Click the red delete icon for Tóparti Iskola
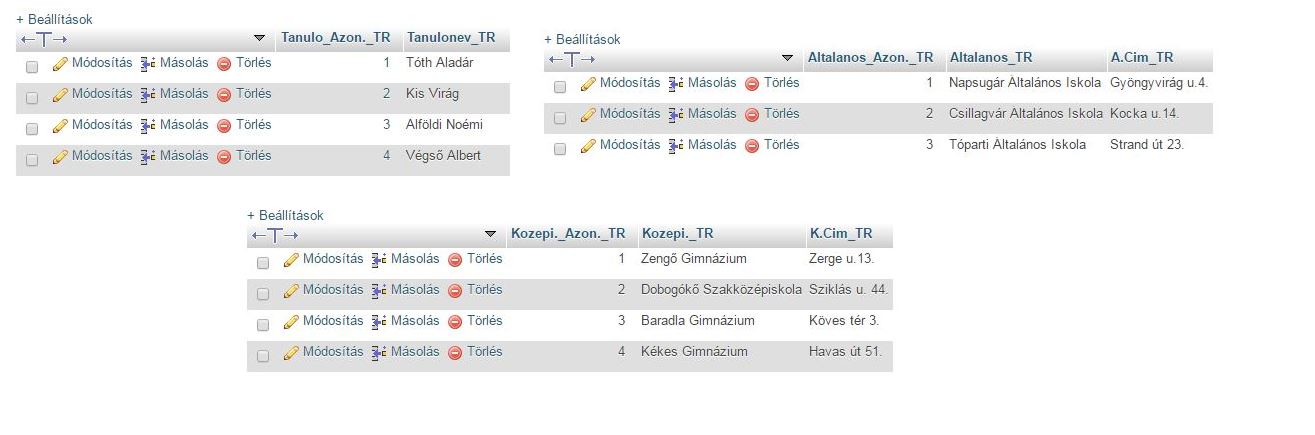The height and width of the screenshot is (435, 1315). click(x=752, y=146)
